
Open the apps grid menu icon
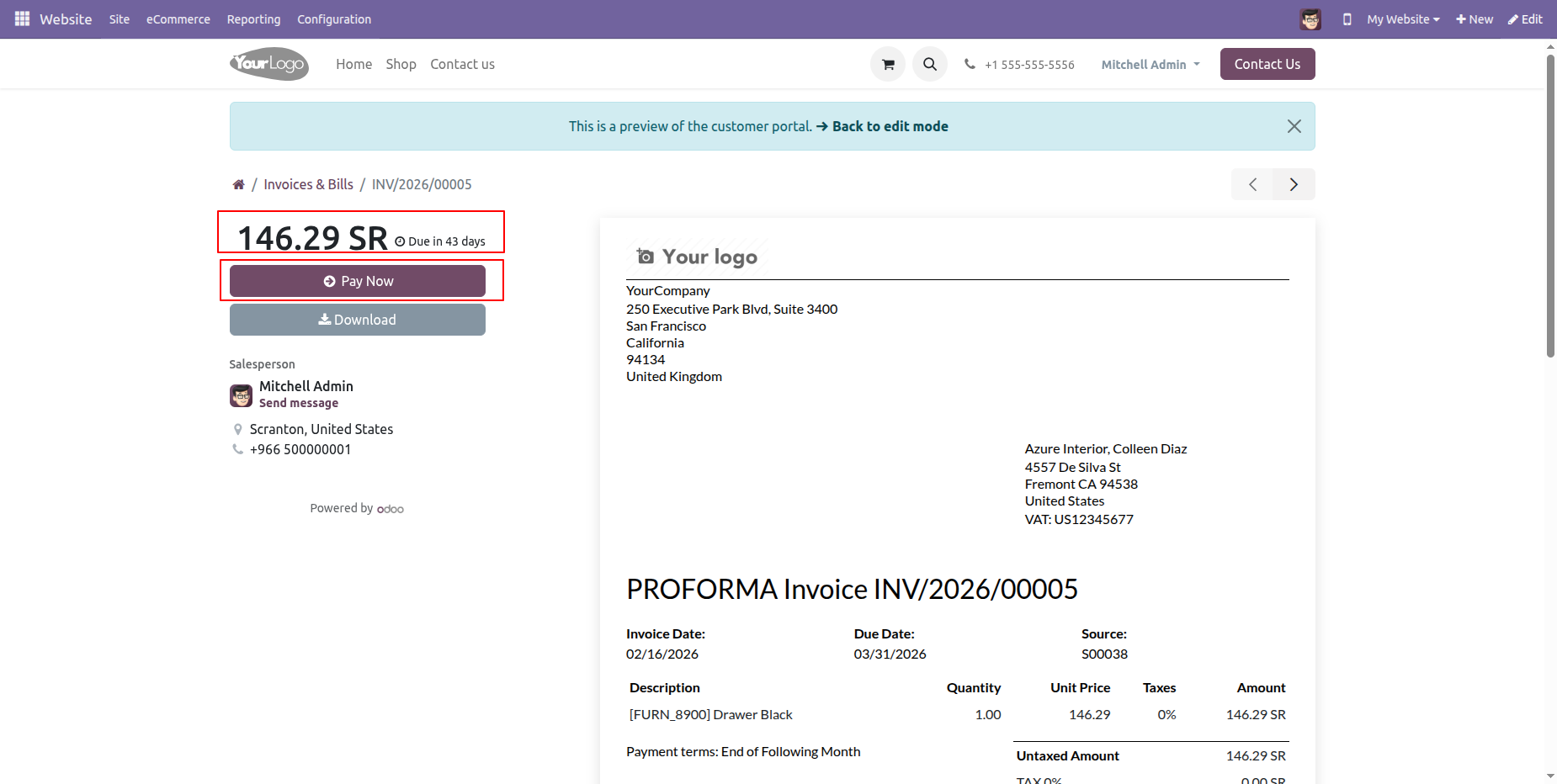22,19
